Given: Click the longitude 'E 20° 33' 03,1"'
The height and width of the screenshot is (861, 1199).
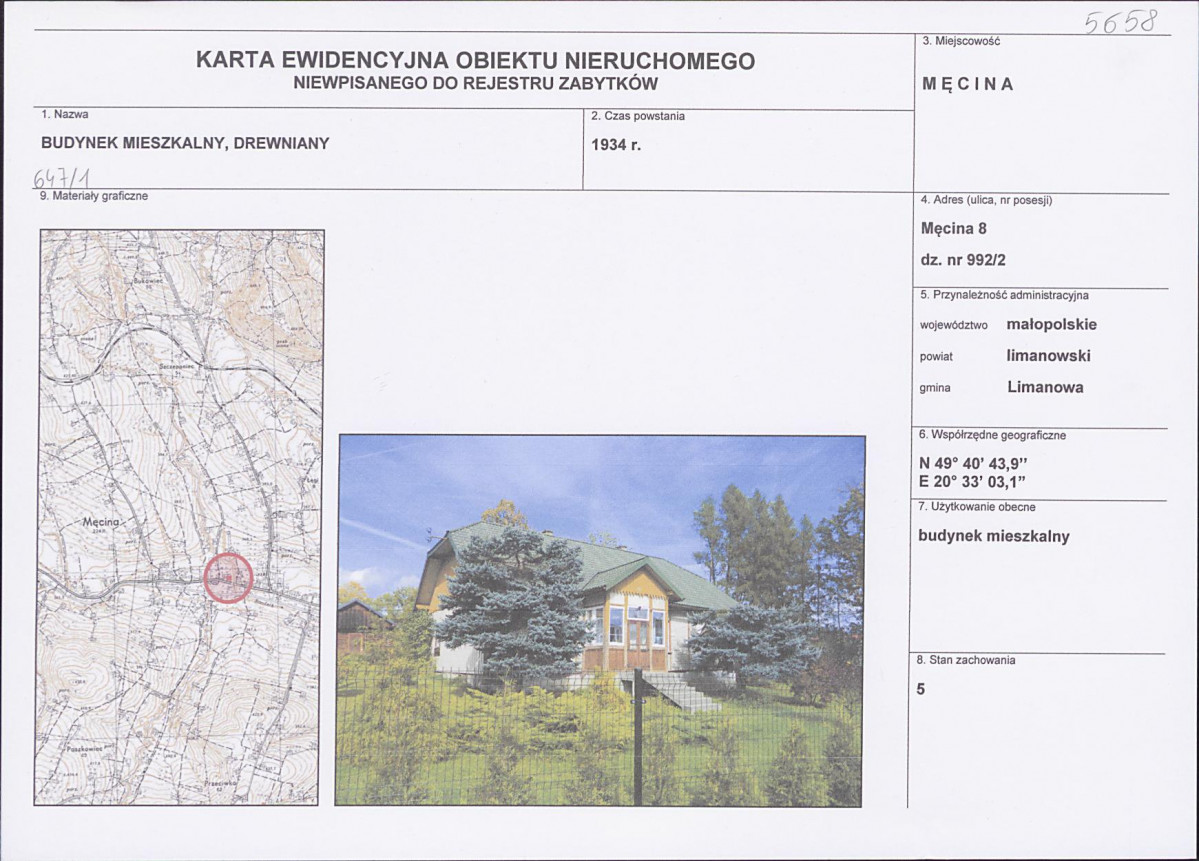Looking at the screenshot, I should tap(971, 482).
